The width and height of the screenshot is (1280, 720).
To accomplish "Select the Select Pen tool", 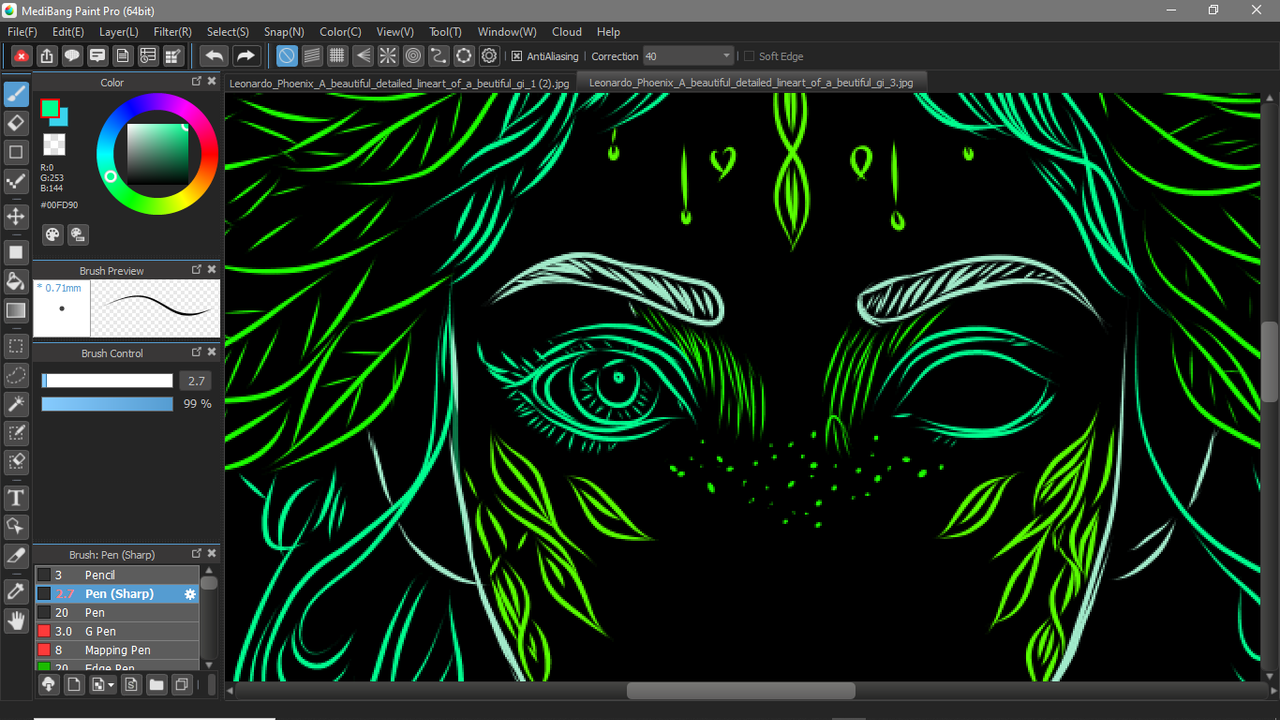I will click(x=16, y=433).
